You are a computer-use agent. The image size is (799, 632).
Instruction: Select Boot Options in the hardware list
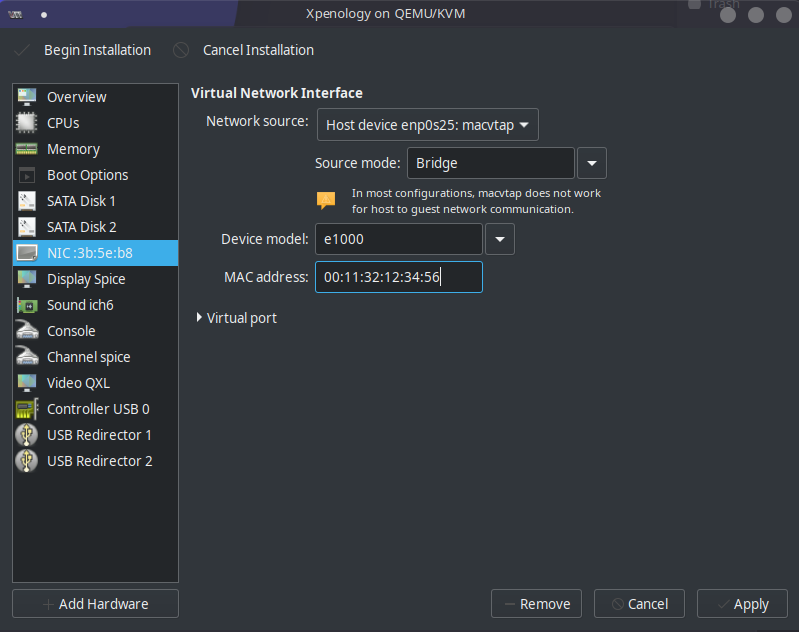[95, 175]
